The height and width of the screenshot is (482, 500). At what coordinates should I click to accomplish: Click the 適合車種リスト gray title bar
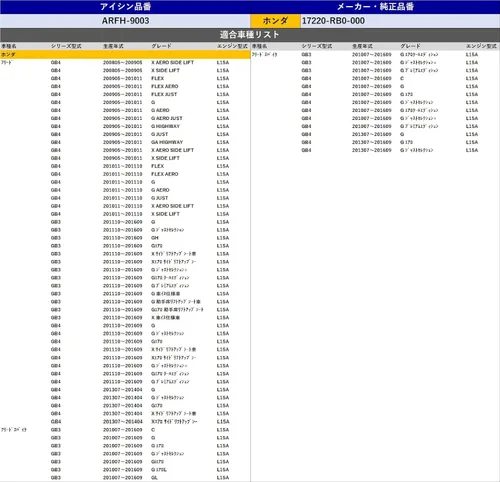(250, 35)
